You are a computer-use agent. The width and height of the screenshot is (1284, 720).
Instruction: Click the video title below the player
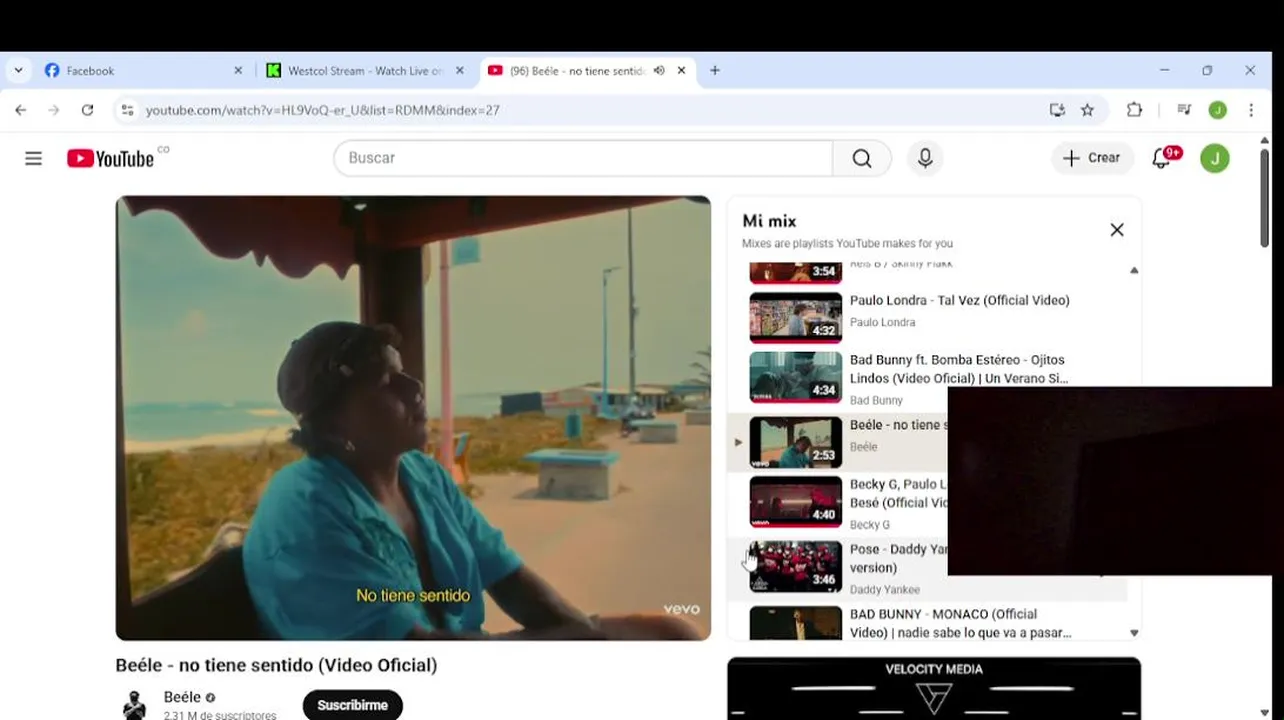click(276, 665)
